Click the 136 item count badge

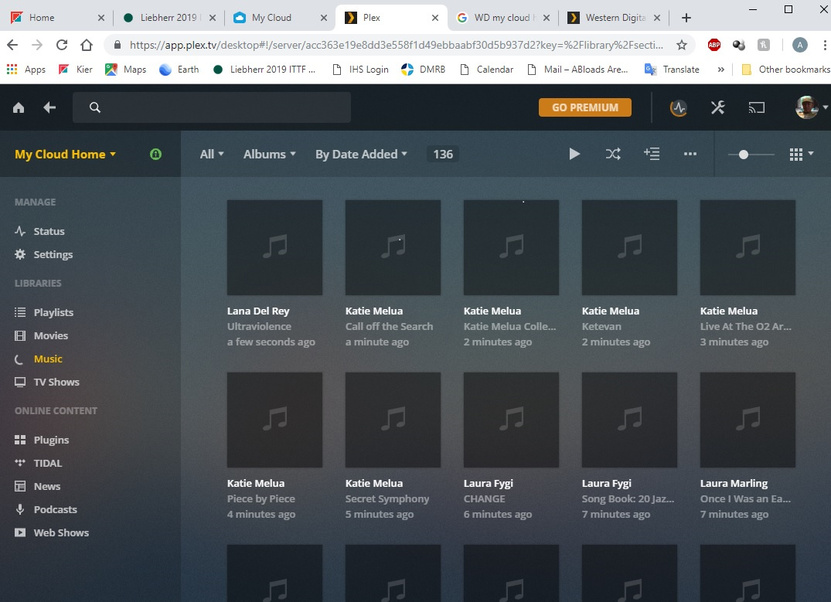coord(443,154)
